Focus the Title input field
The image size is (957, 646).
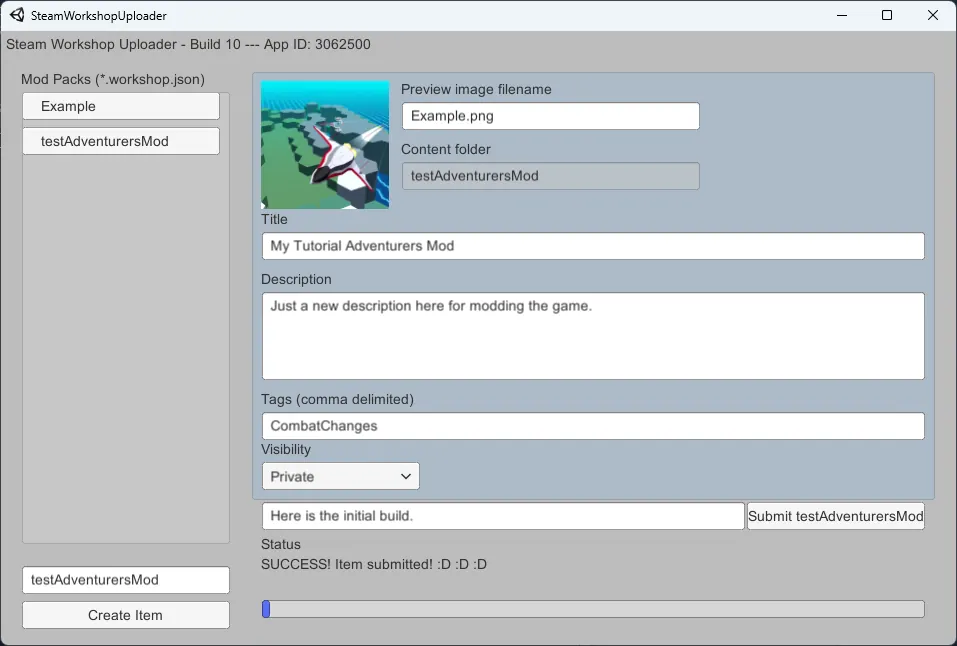pyautogui.click(x=593, y=246)
